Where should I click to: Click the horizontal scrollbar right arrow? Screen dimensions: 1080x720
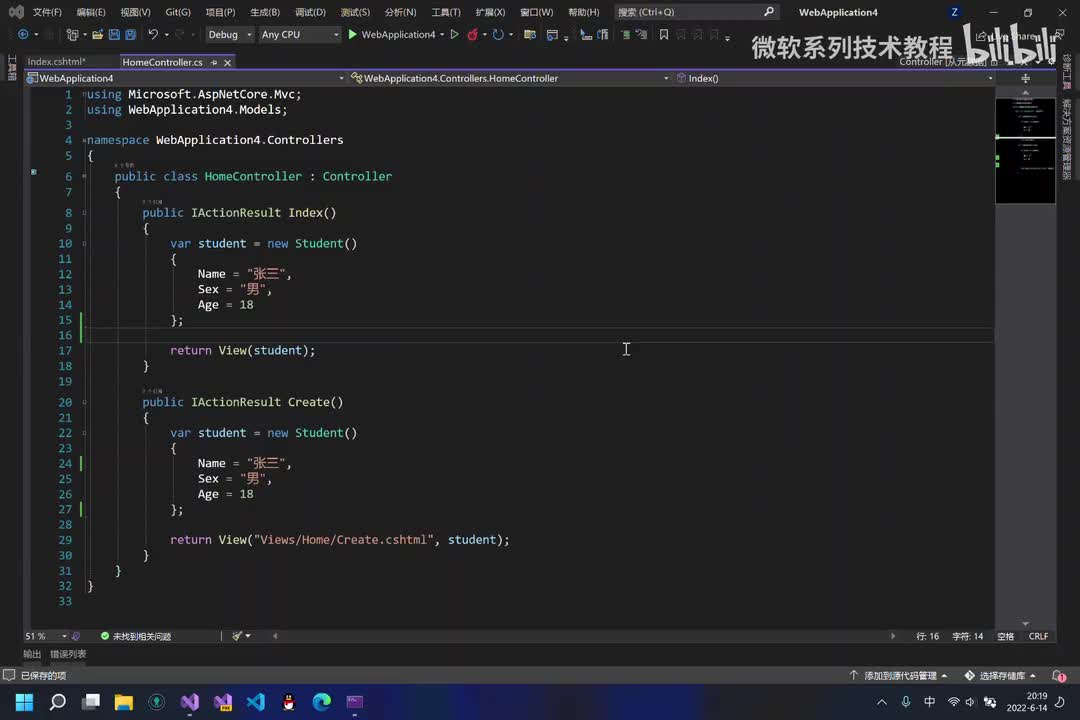(x=893, y=636)
